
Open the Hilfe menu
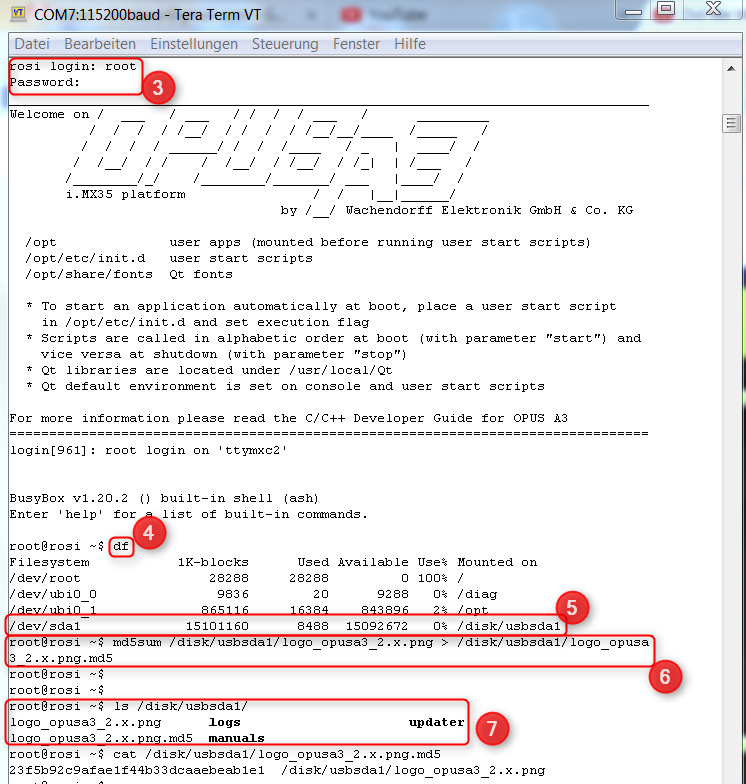click(410, 44)
